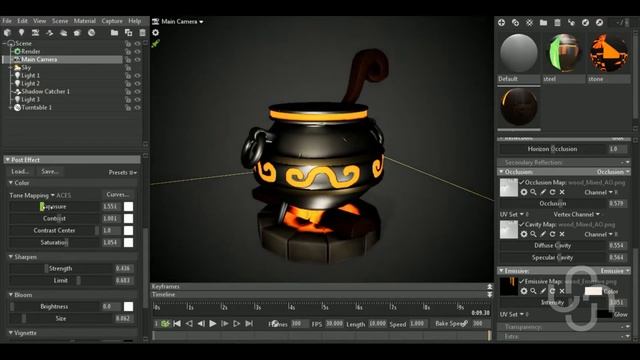Open viewport settings gear icon
The width and height of the screenshot is (640, 360).
point(156,32)
